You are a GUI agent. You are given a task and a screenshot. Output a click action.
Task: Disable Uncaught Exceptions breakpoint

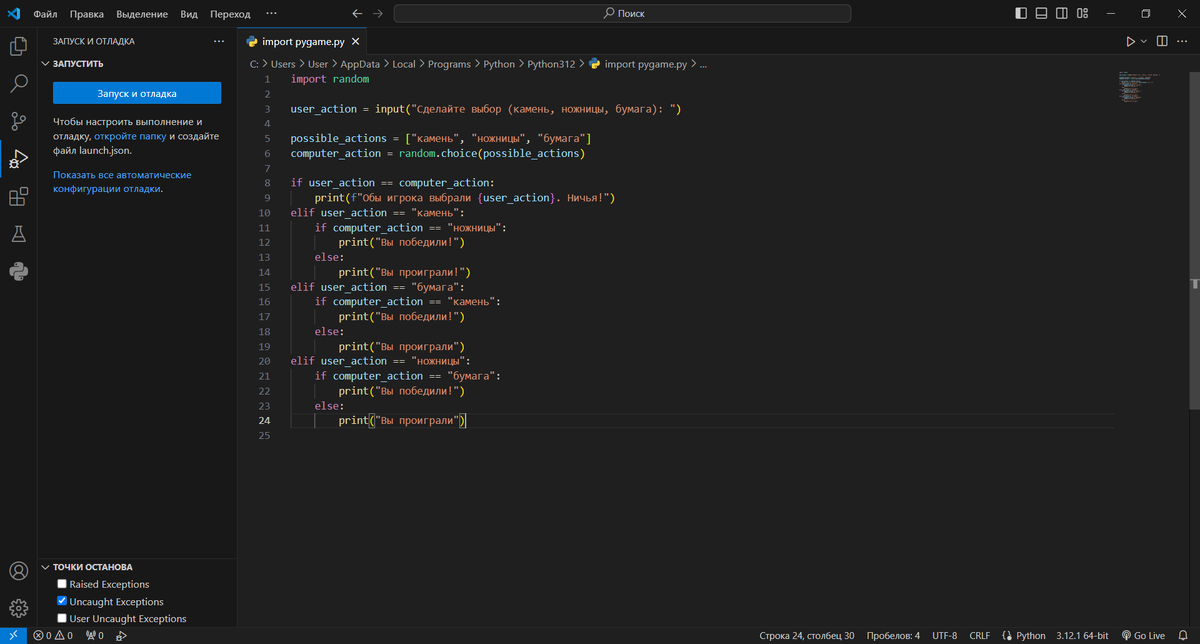tap(63, 602)
